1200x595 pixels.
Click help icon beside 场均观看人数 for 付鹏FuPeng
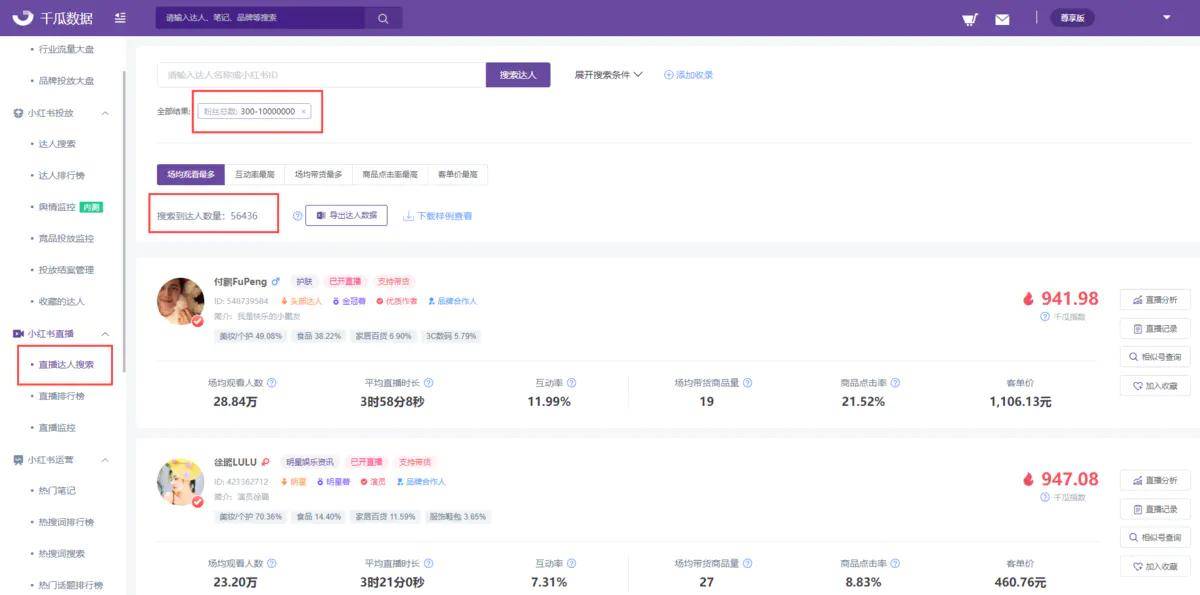272,382
